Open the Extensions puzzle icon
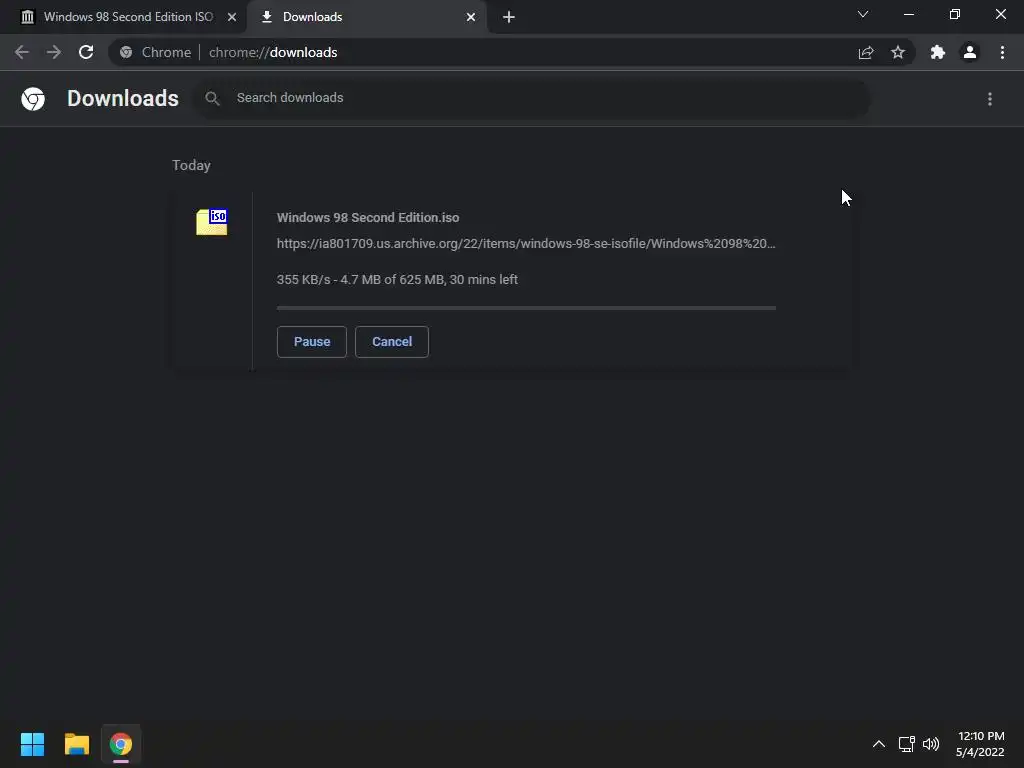This screenshot has height=768, width=1024. (x=938, y=52)
